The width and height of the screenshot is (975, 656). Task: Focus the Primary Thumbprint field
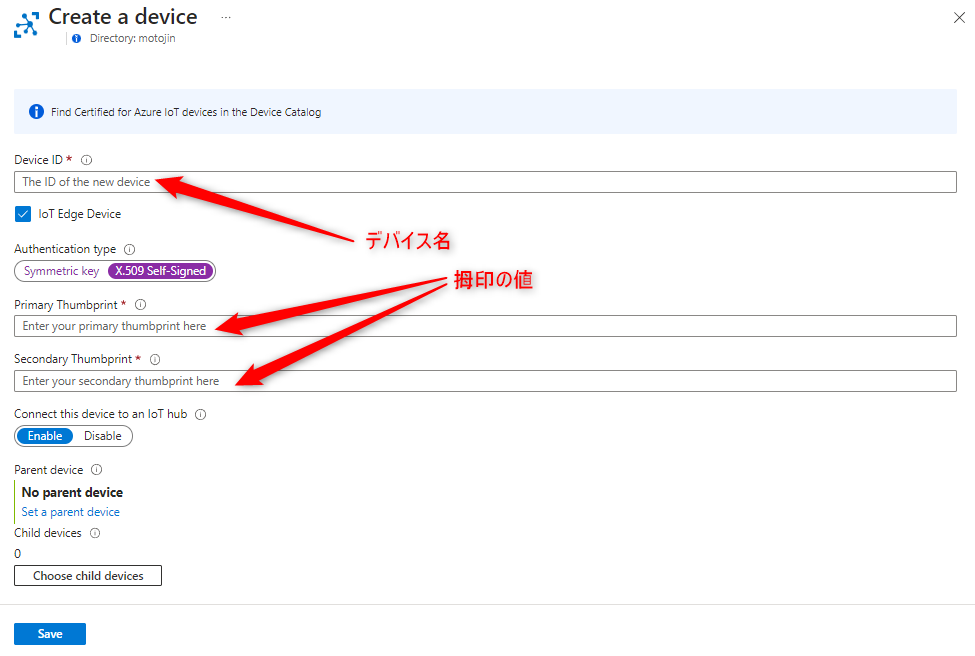point(485,326)
